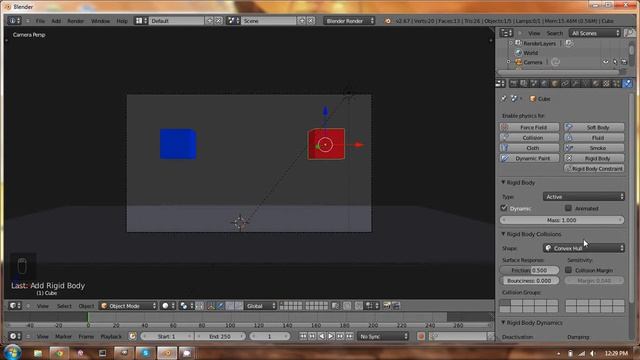Screen dimensions: 640x360
Task: Click the Mass value slider
Action: 562,220
